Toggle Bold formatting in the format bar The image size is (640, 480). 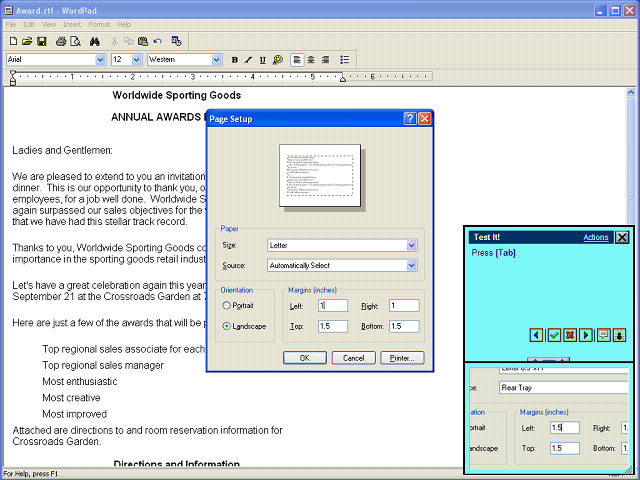point(235,60)
